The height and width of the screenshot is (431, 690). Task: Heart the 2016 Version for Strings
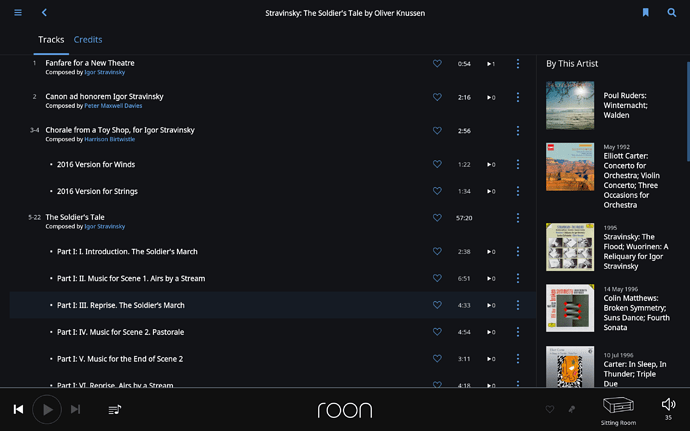click(x=437, y=191)
